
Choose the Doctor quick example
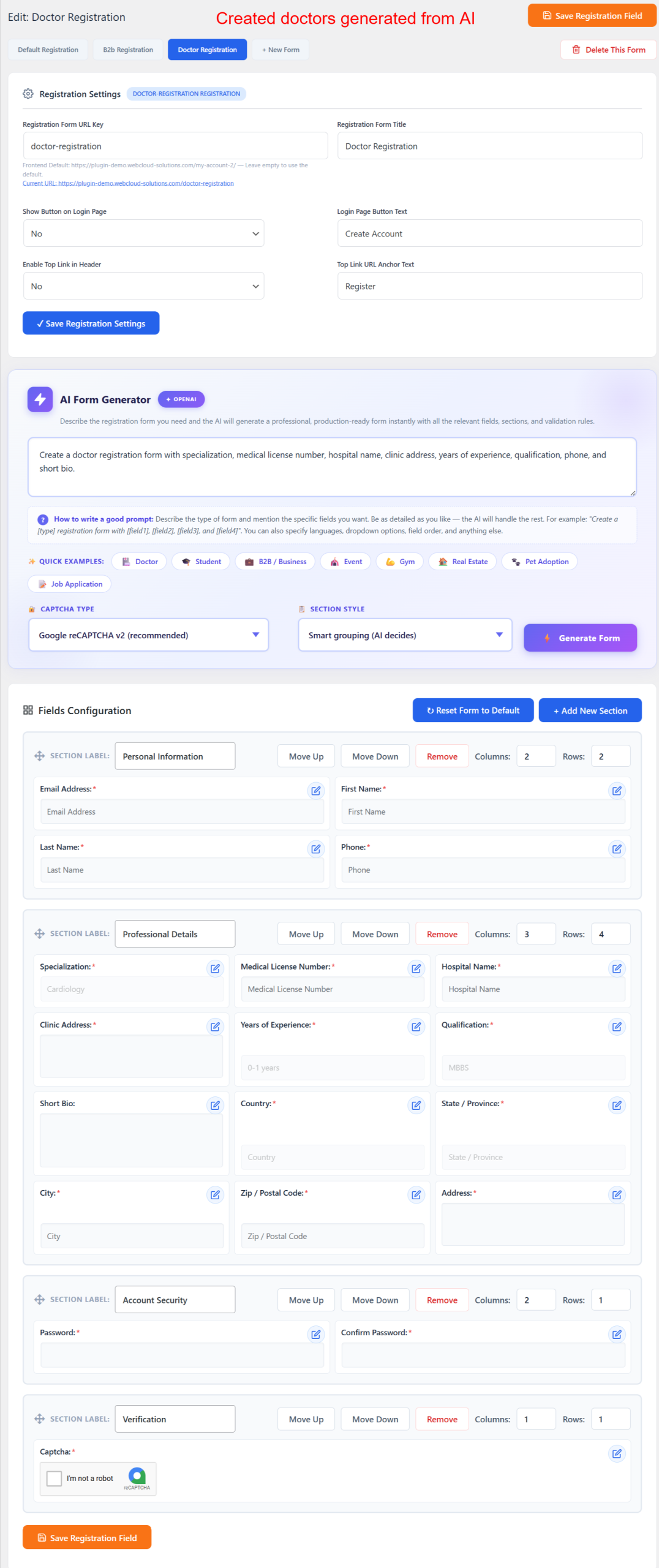tap(140, 562)
